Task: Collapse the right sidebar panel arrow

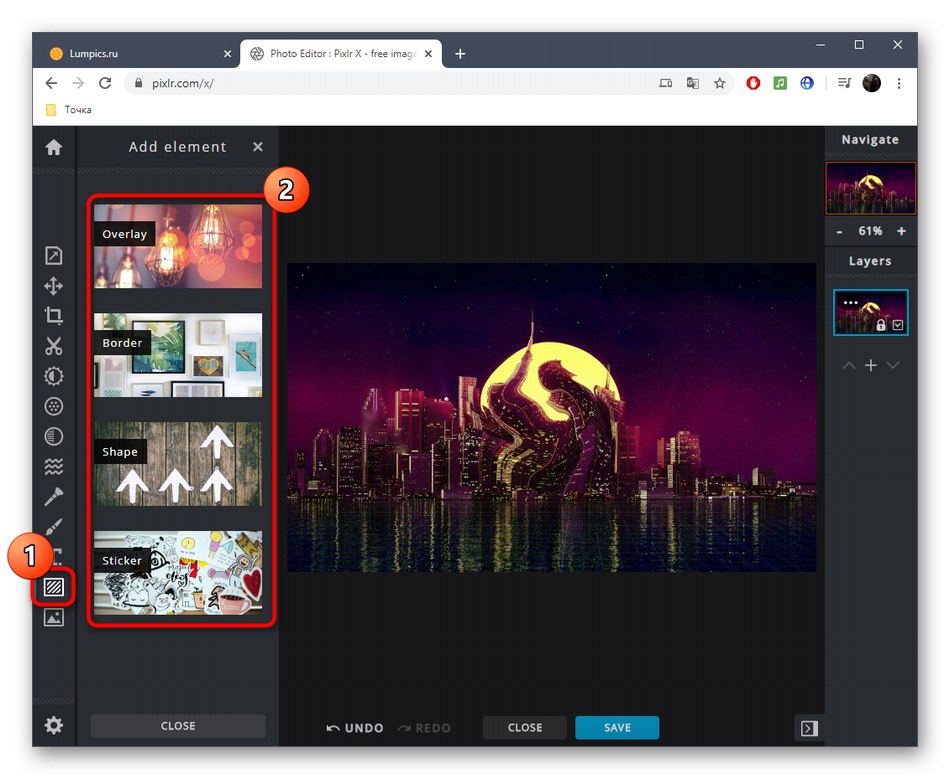Action: pos(809,728)
